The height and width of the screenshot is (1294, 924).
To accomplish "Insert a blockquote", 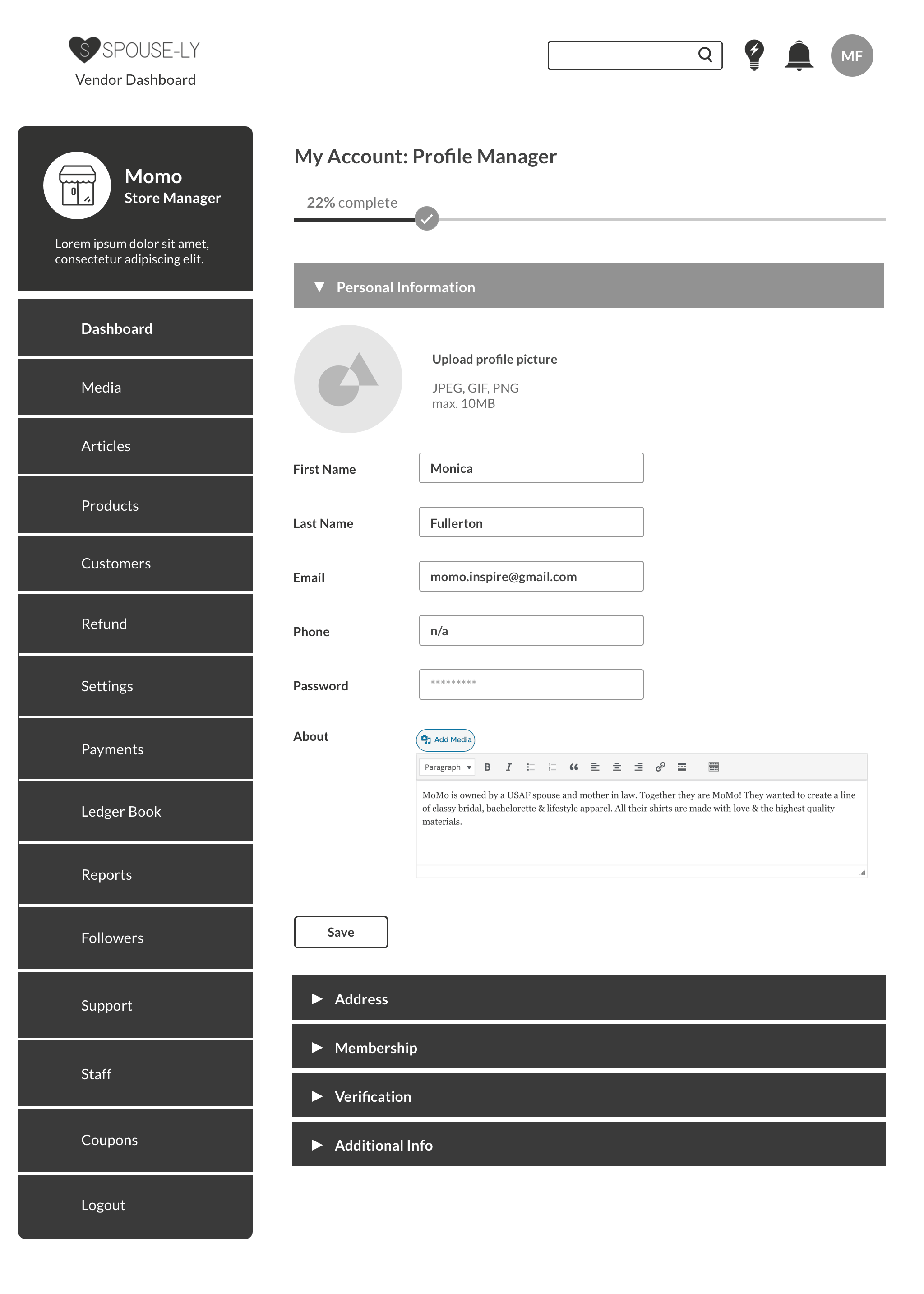I will click(x=573, y=767).
